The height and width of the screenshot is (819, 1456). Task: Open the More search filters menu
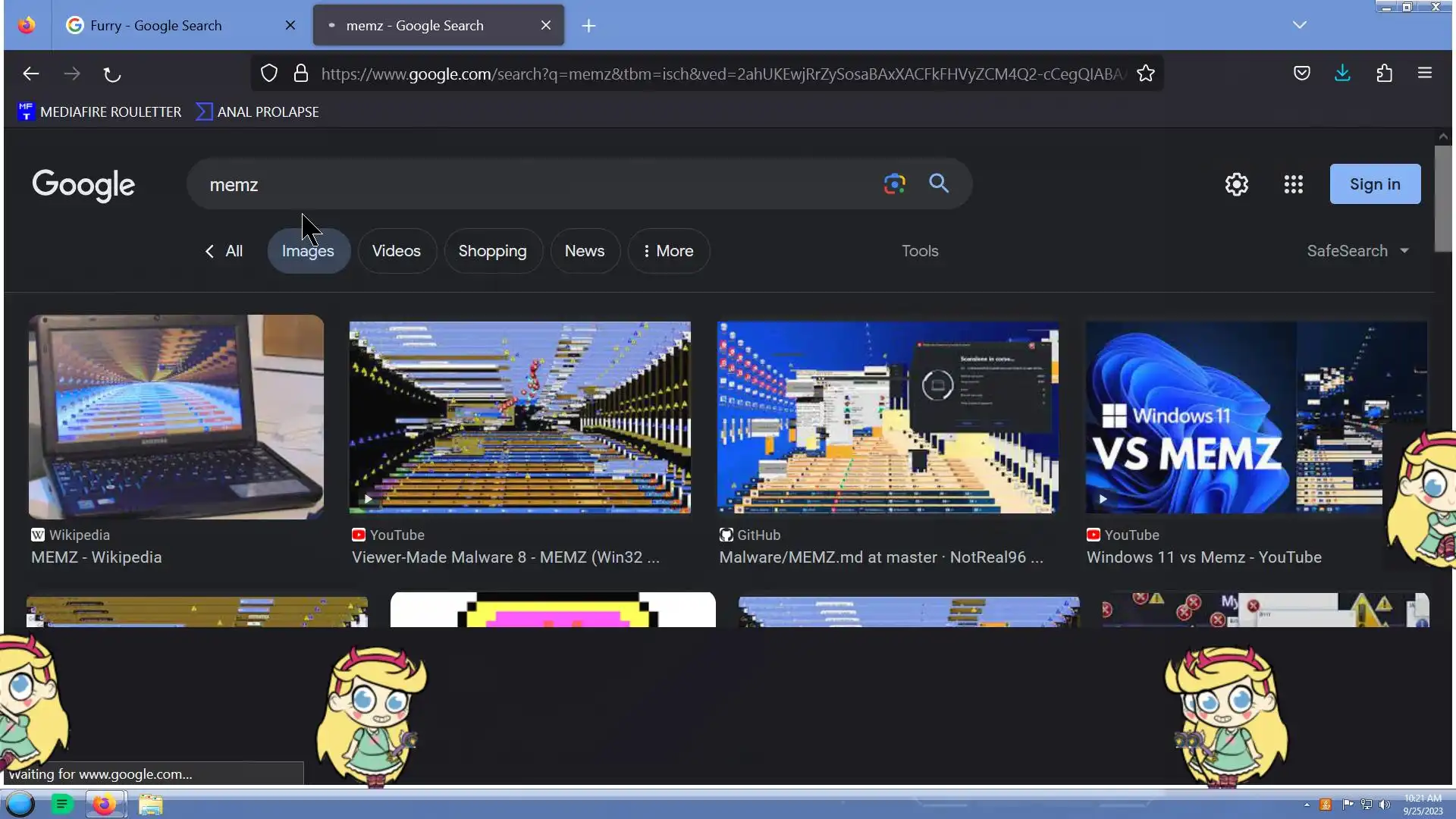[x=668, y=251]
